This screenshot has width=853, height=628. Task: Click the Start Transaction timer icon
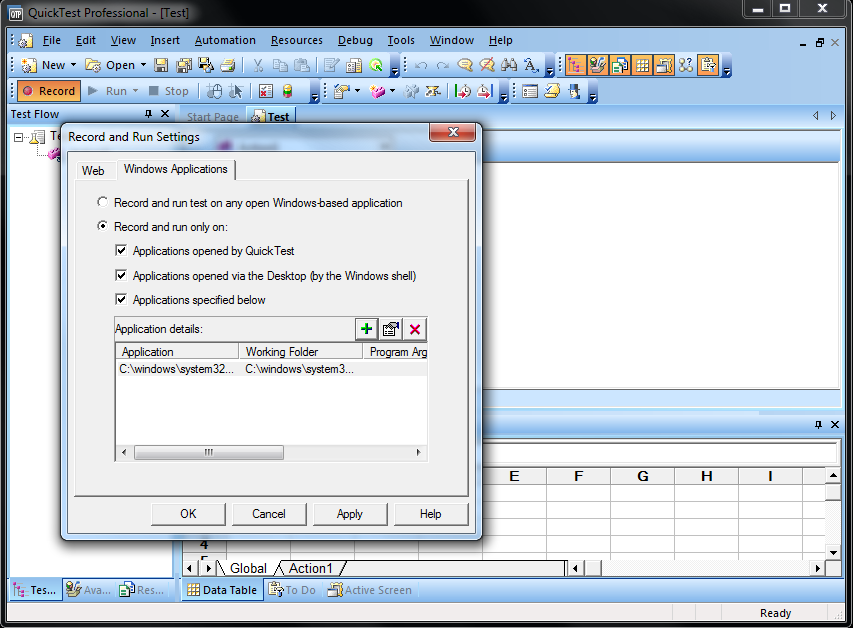pyautogui.click(x=462, y=91)
